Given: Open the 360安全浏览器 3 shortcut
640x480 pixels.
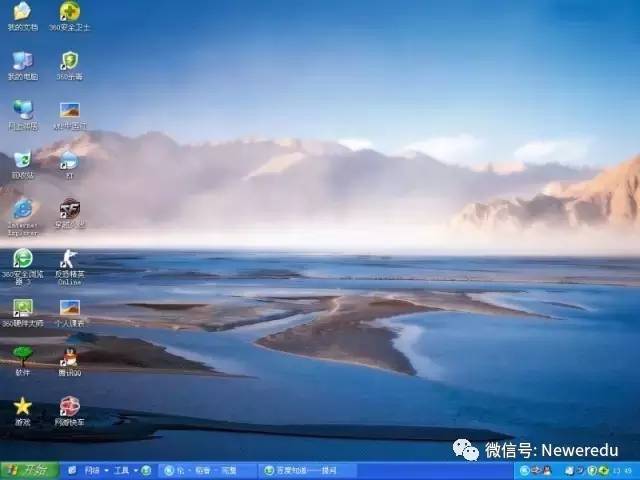Looking at the screenshot, I should tap(22, 267).
